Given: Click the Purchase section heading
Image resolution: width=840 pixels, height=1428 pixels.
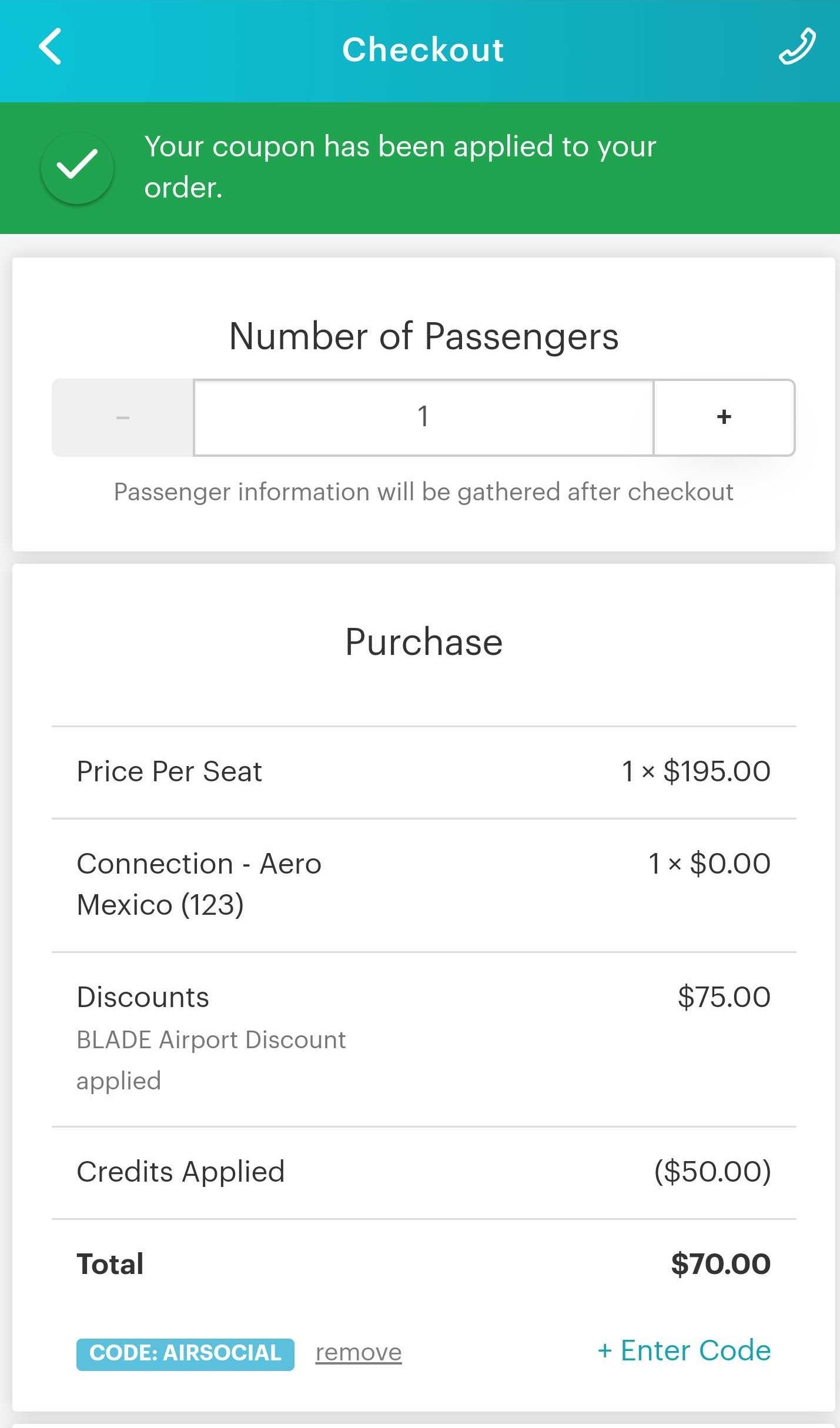Looking at the screenshot, I should [x=423, y=641].
